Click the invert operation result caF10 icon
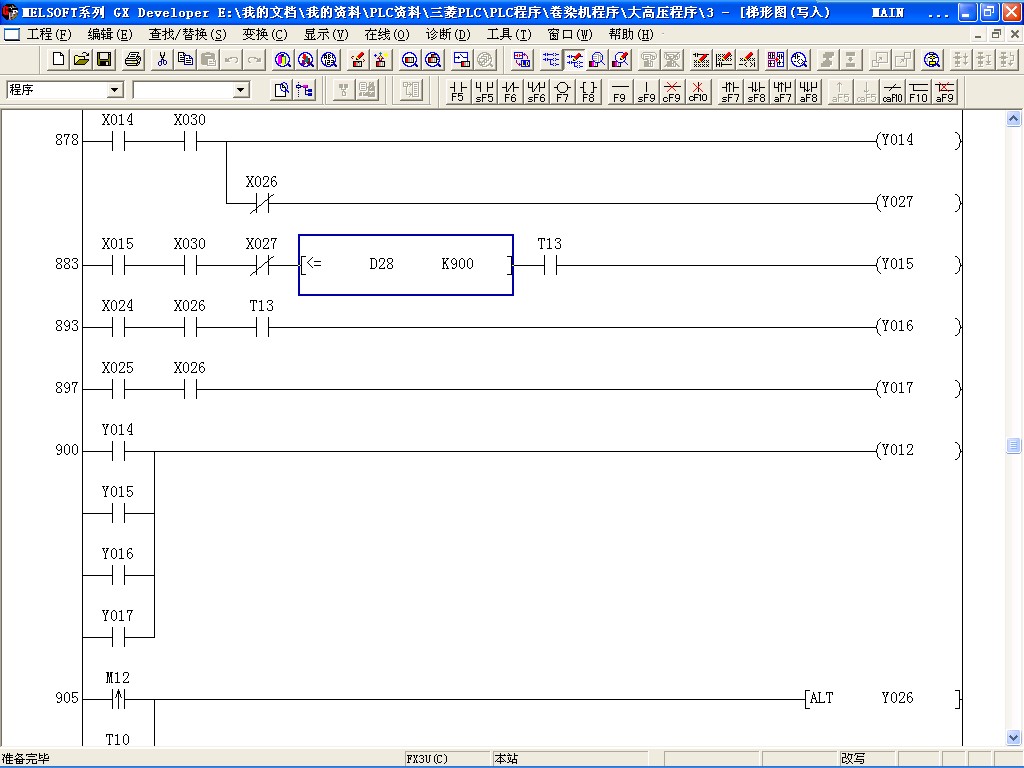The height and width of the screenshot is (768, 1024). click(892, 91)
